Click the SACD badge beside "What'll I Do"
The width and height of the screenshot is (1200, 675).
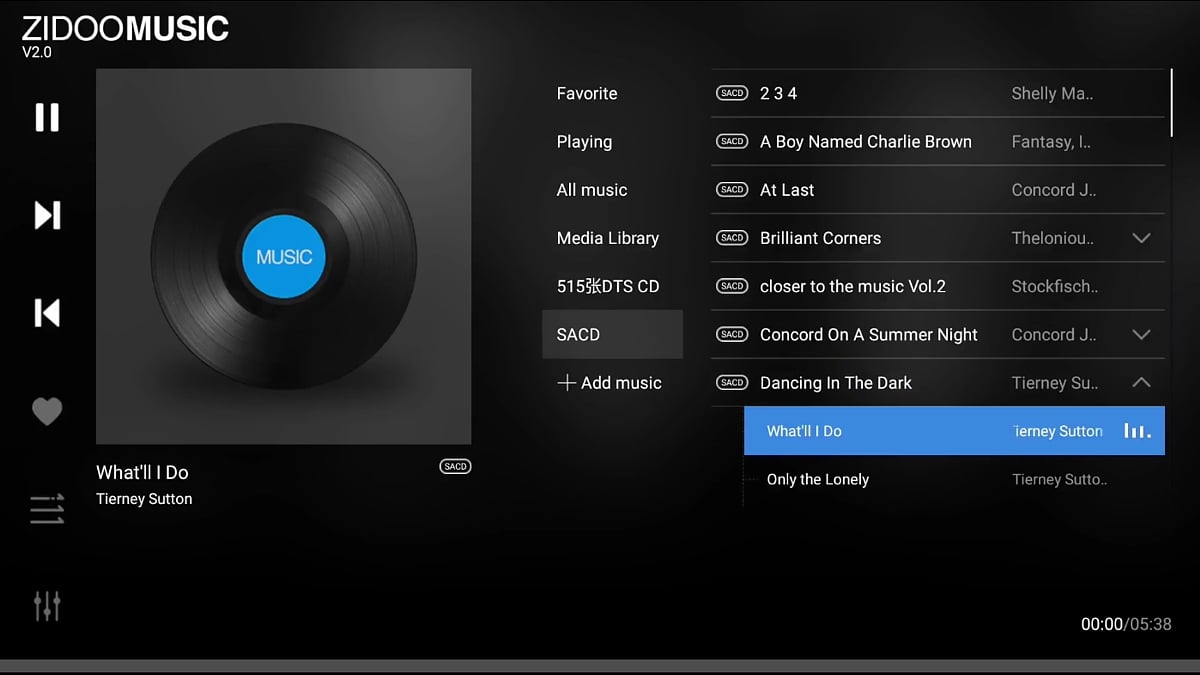tap(455, 466)
